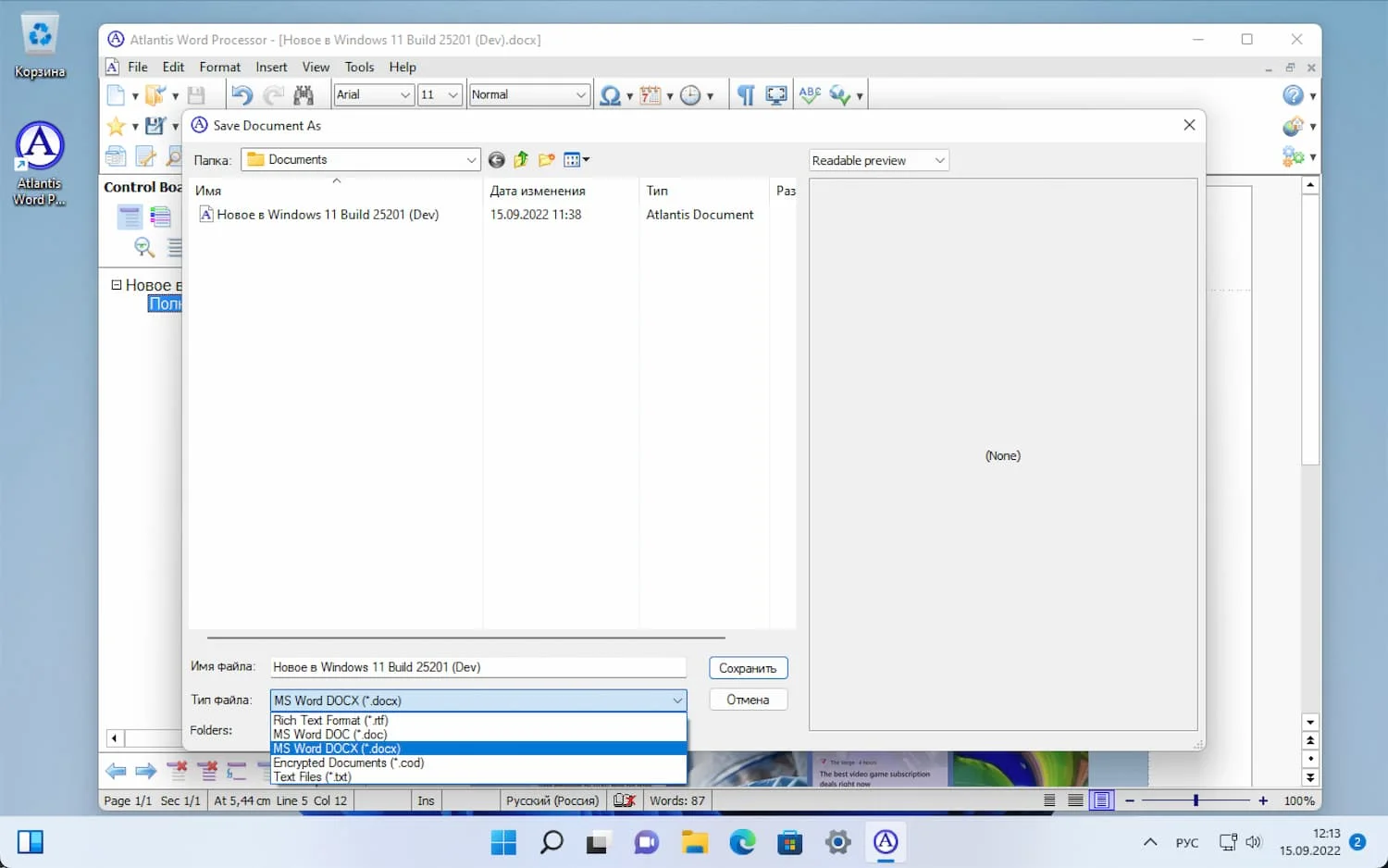This screenshot has width=1388, height=868.
Task: Click the Имя файла input field
Action: (x=478, y=667)
